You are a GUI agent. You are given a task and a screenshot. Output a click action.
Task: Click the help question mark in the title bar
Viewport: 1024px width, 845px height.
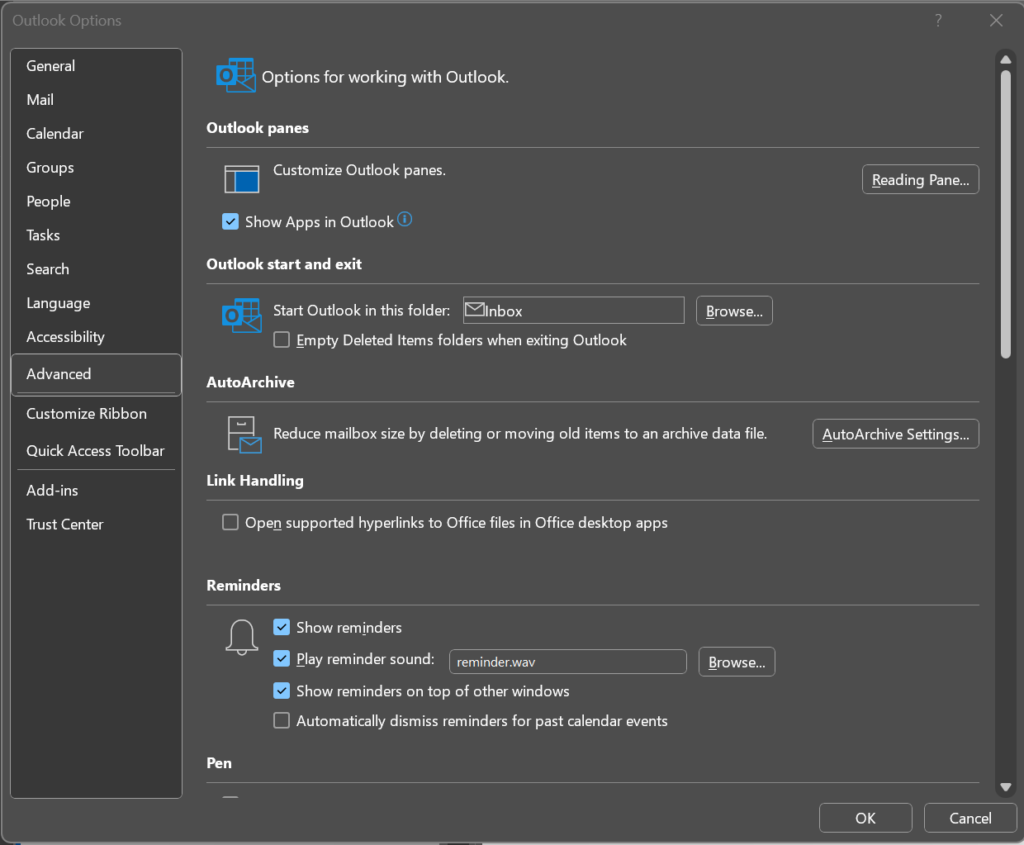pos(938,20)
